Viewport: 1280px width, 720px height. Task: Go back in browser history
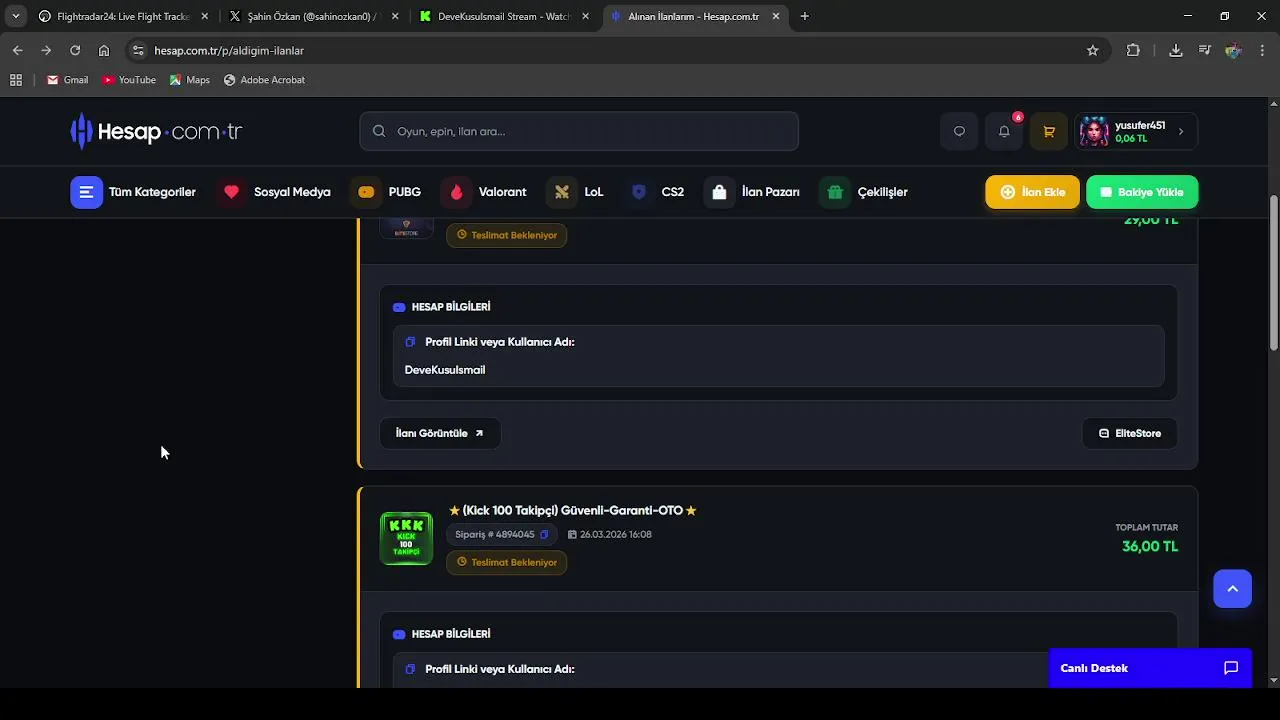point(18,50)
